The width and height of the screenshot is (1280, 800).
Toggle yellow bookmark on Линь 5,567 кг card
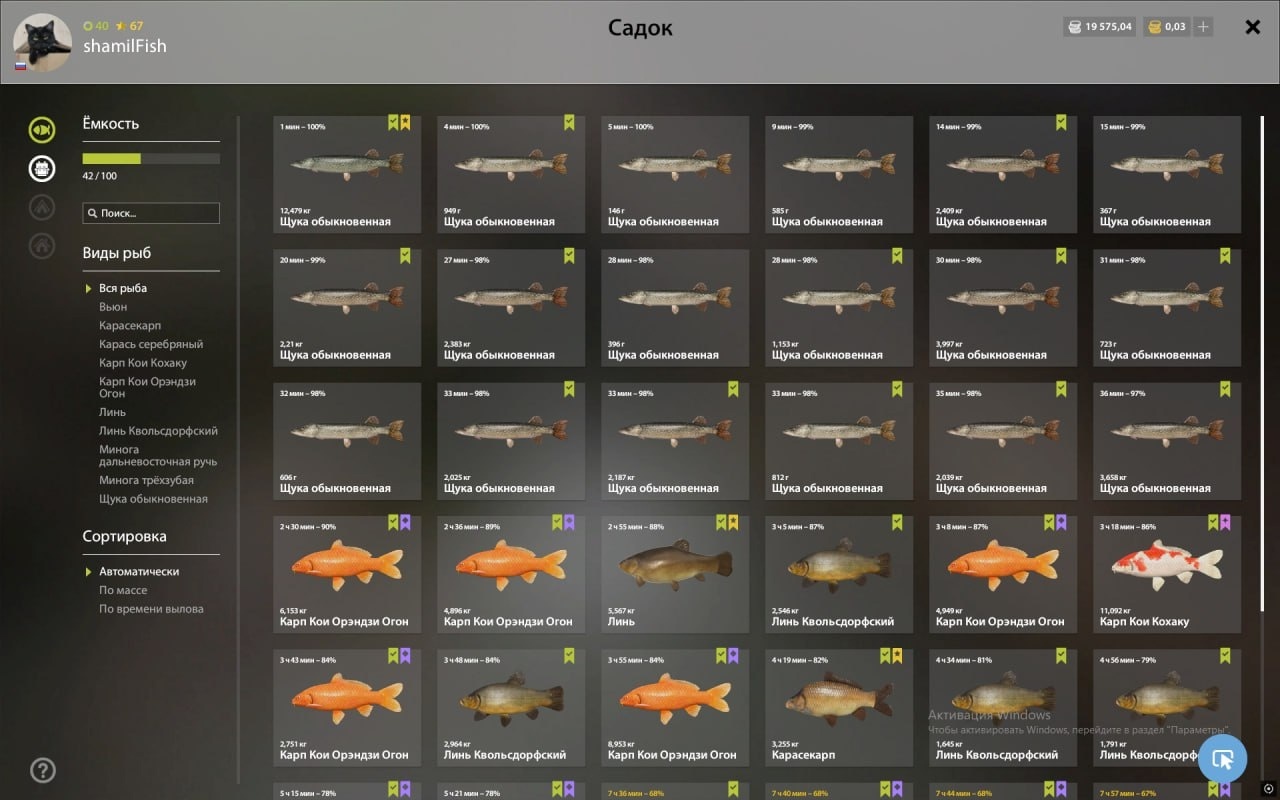(733, 522)
